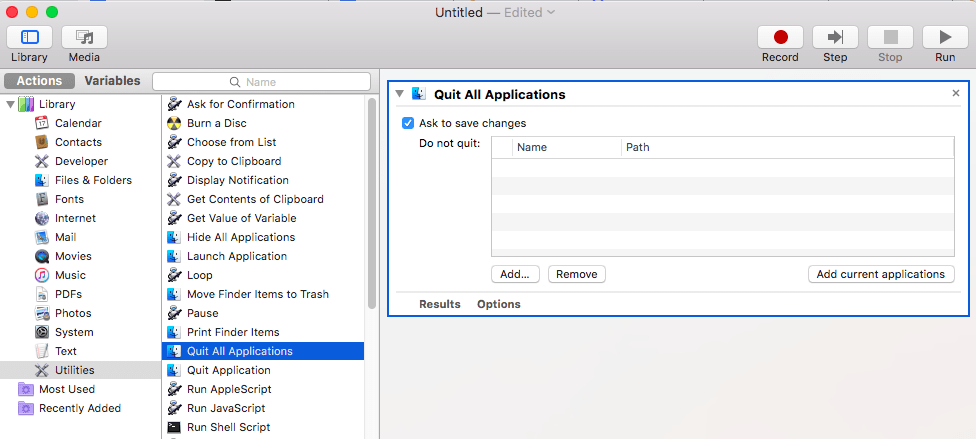The image size is (976, 439).
Task: Click the Record button icon
Action: pos(780,38)
